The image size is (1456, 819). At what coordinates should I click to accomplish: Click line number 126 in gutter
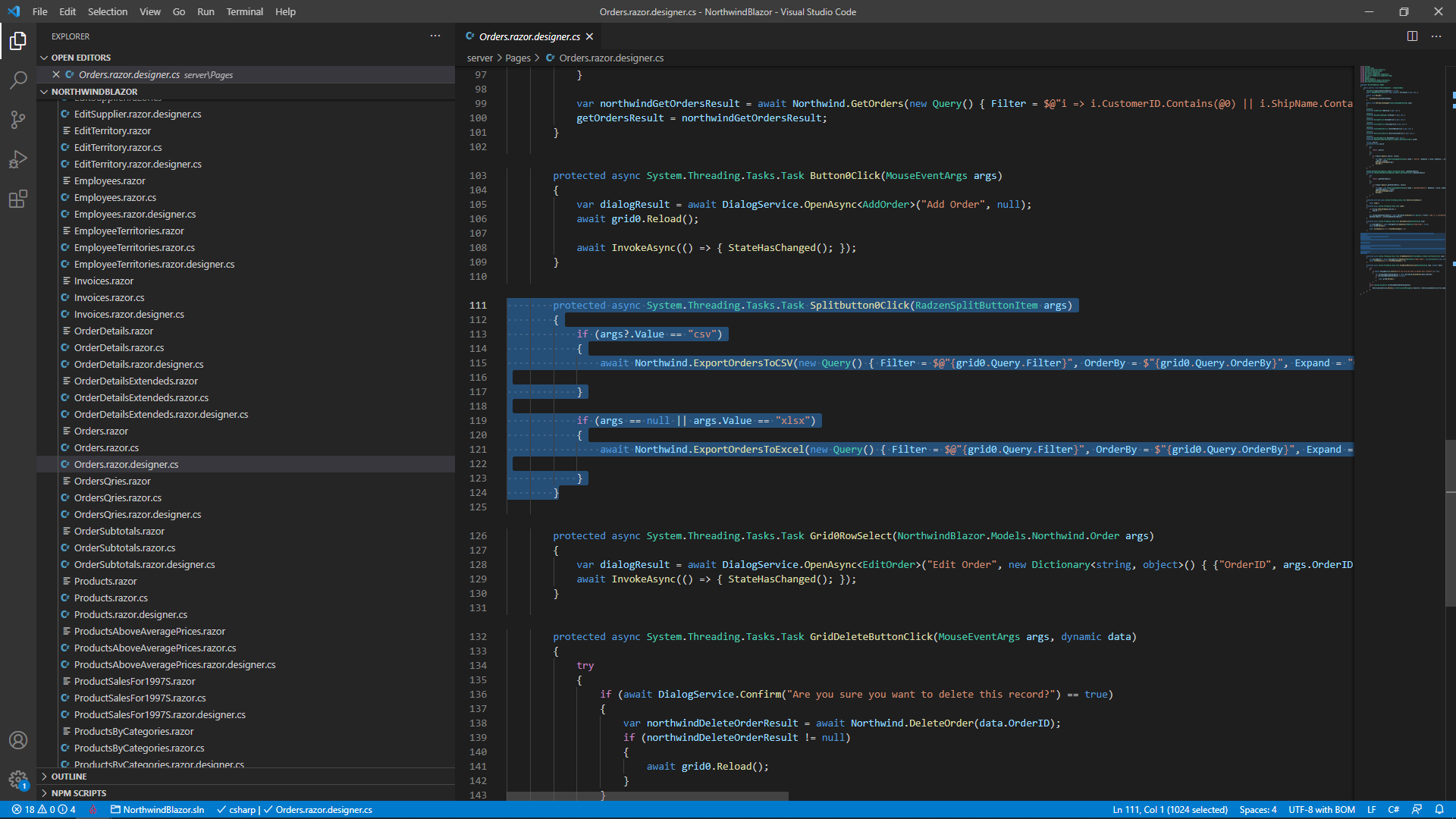pos(478,535)
